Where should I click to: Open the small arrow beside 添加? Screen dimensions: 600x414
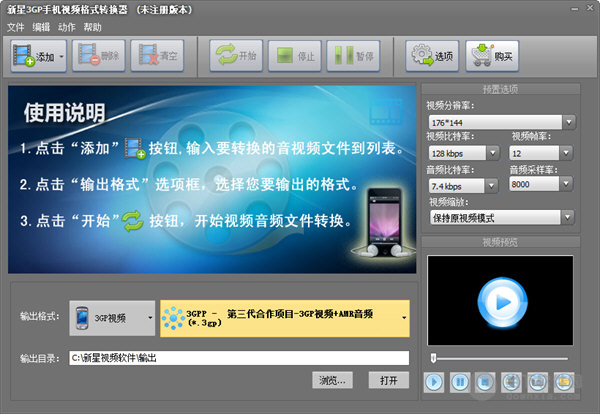pos(62,57)
